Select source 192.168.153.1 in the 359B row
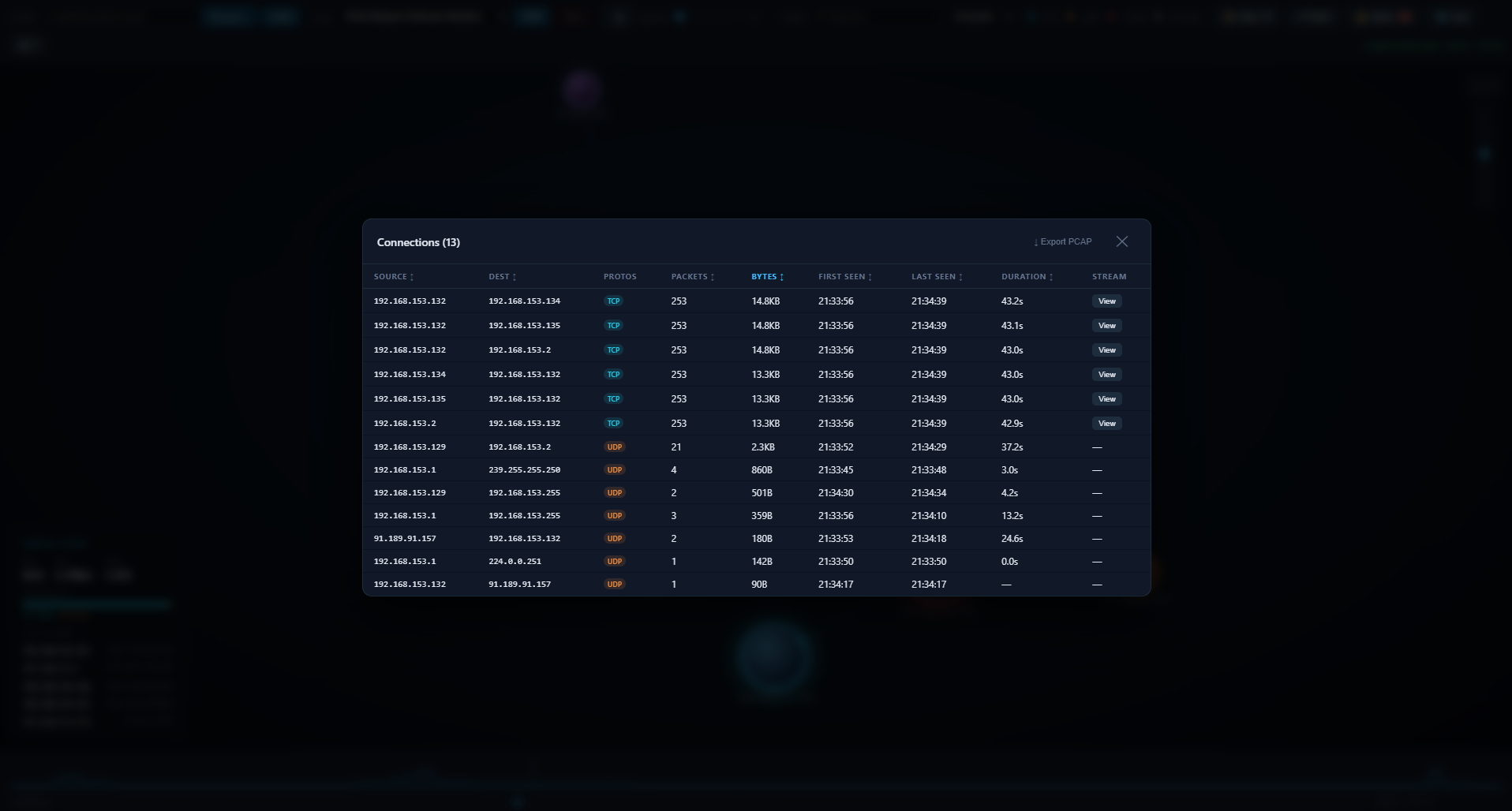The height and width of the screenshot is (811, 1512). [405, 516]
